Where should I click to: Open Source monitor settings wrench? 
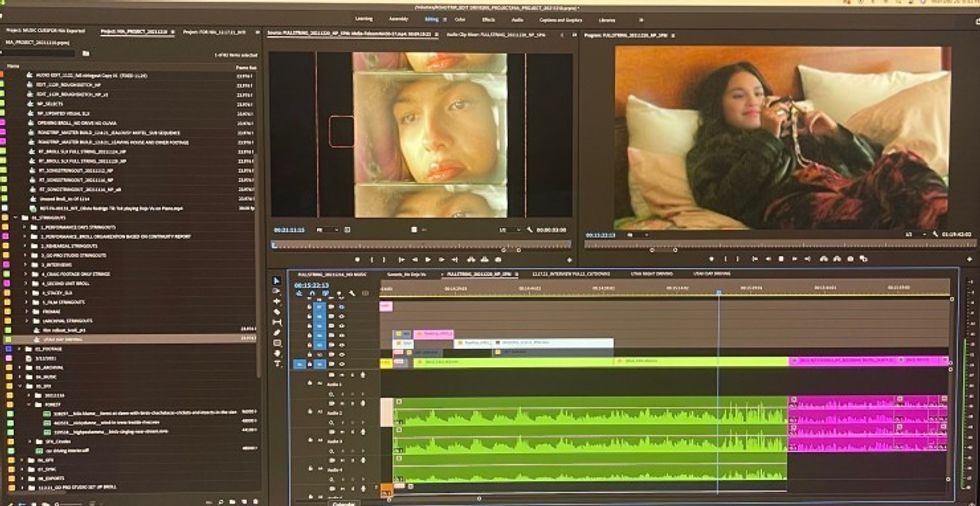(x=530, y=230)
